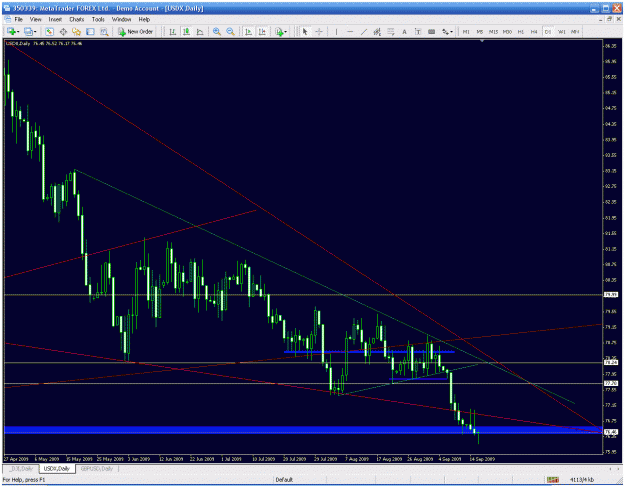Expand the New Chart dropdown arrow

(x=18, y=32)
